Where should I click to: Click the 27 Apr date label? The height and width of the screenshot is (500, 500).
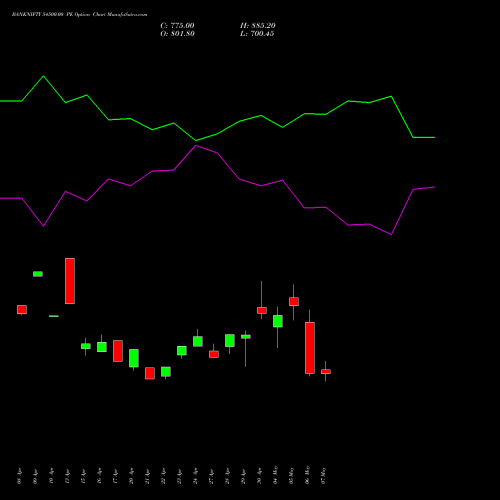pyautogui.click(x=211, y=476)
